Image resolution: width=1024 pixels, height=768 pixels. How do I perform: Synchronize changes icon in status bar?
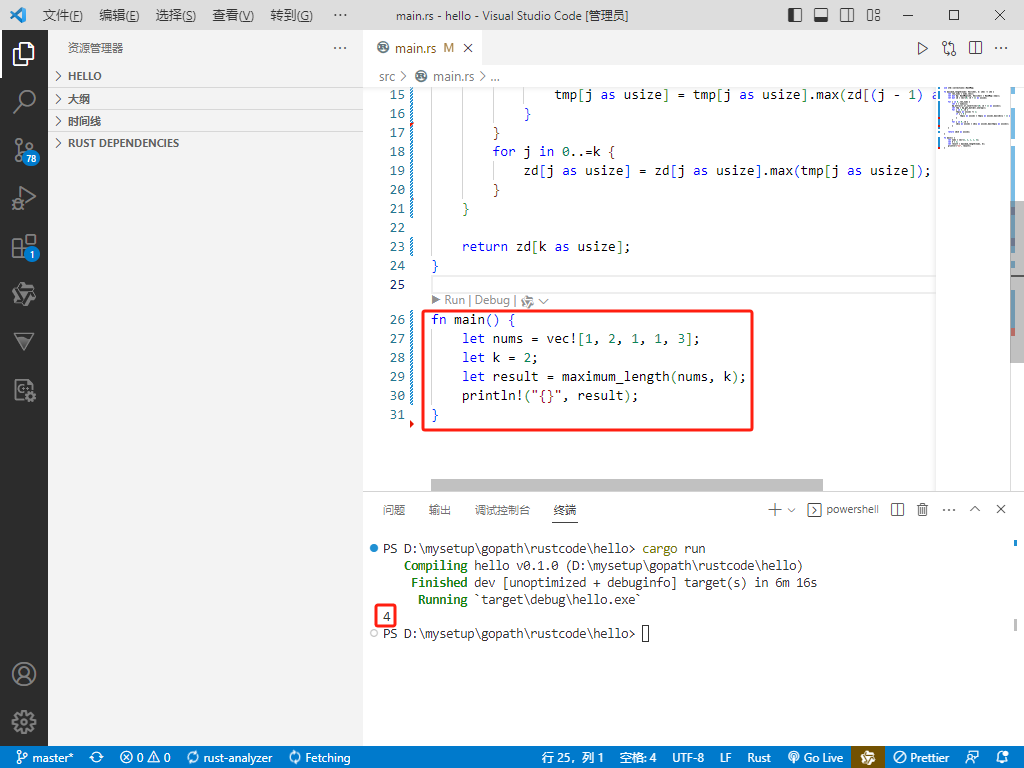pos(97,758)
